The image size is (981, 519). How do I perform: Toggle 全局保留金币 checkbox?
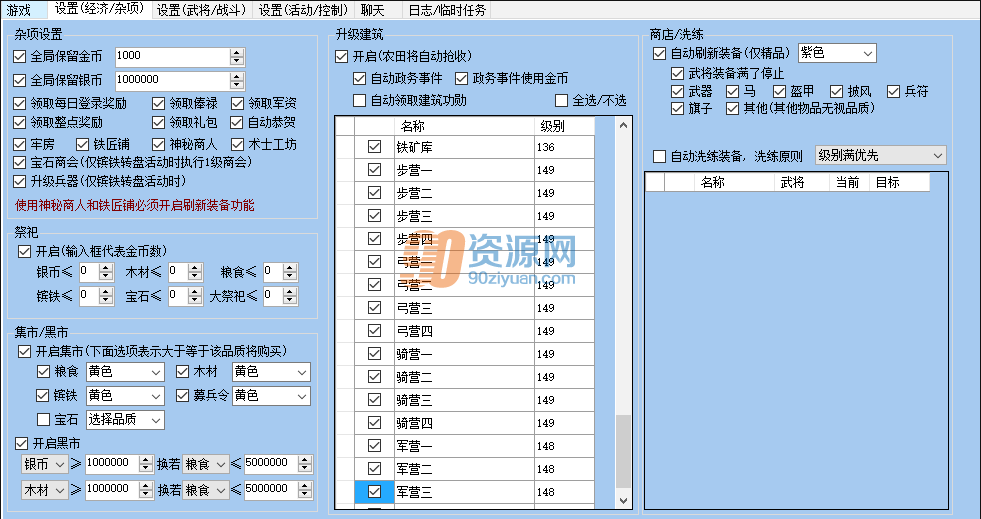coord(19,56)
